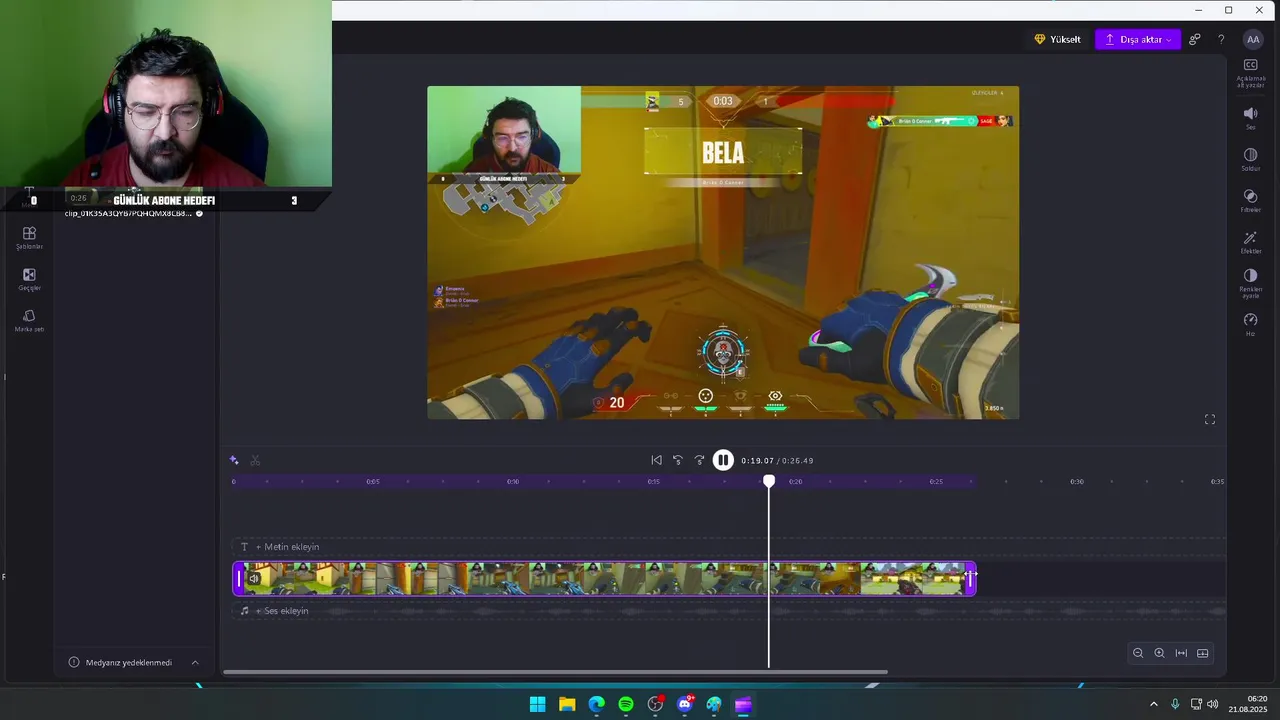Open the Ses (audio) properties panel
Viewport: 1280px width, 720px height.
click(1250, 118)
